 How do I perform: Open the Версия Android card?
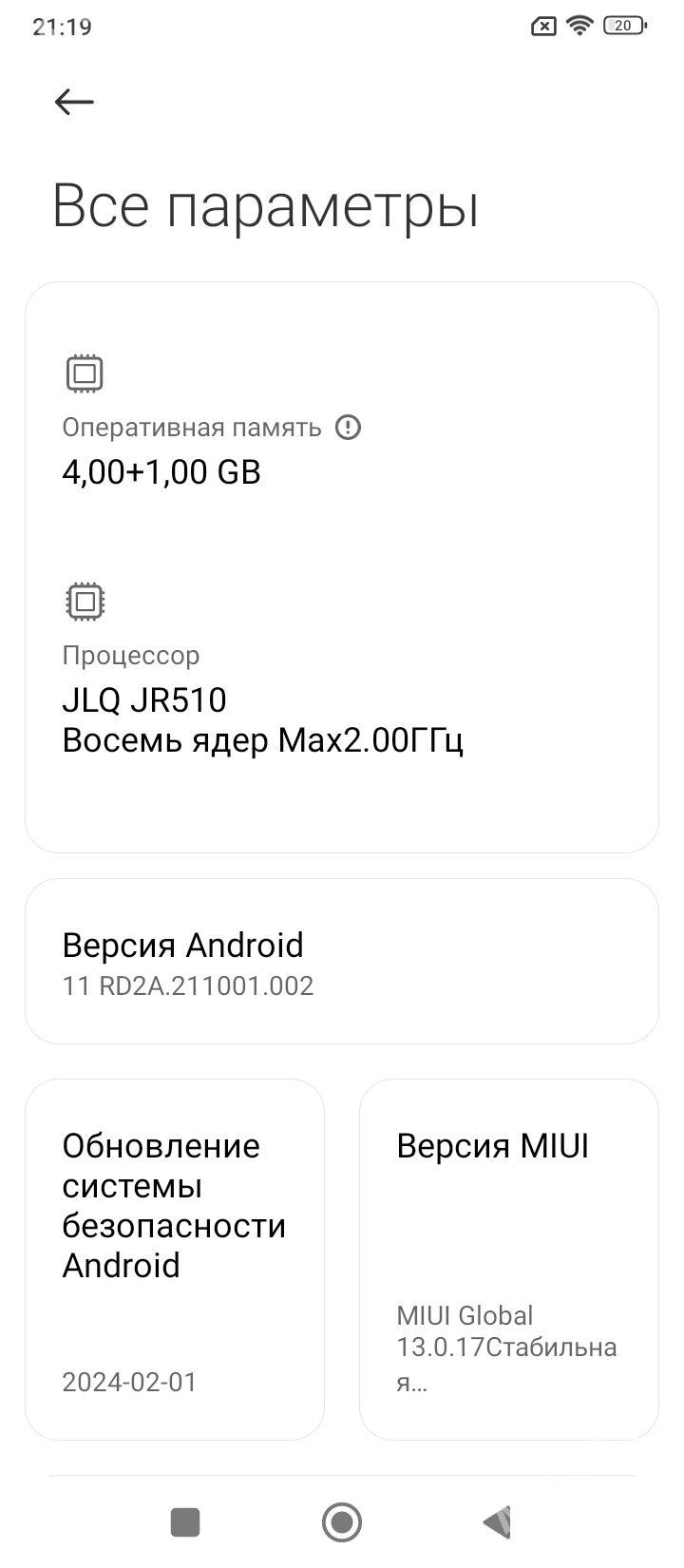coord(341,961)
